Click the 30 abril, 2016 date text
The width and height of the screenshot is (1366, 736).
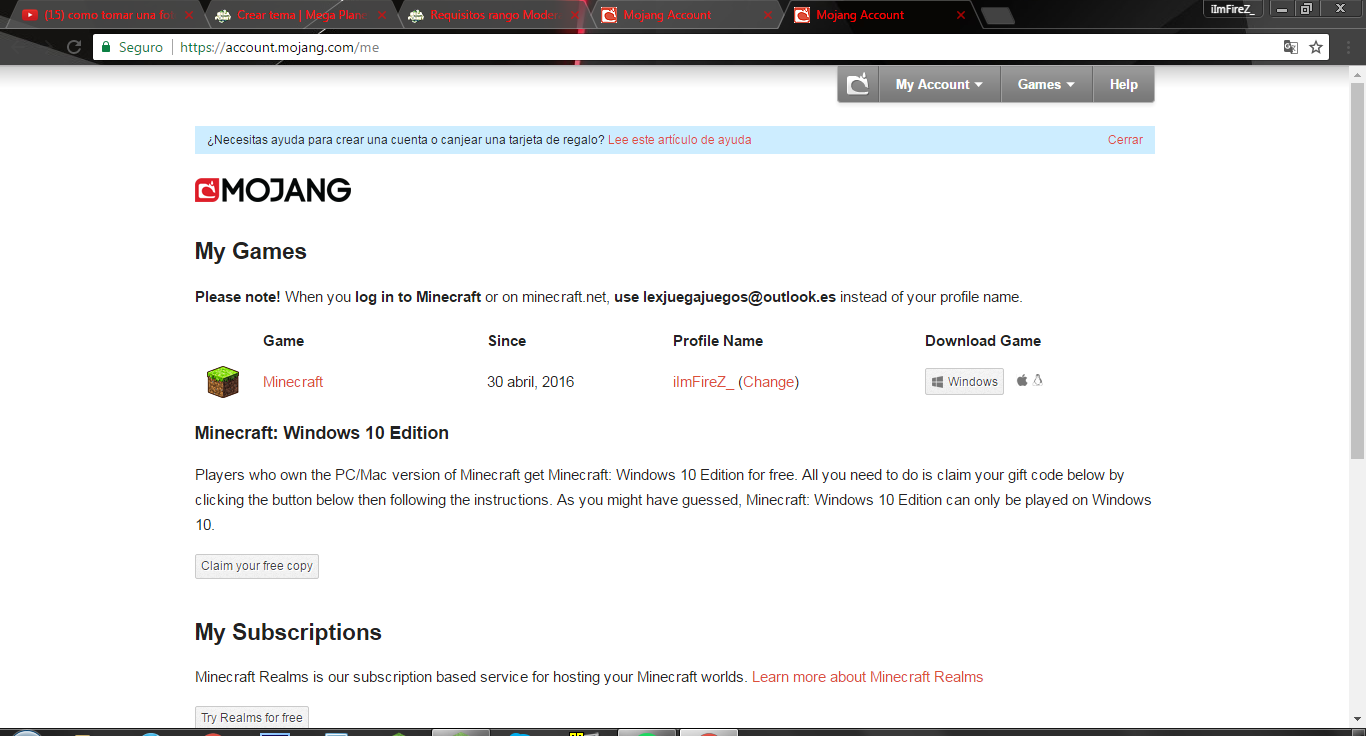531,382
